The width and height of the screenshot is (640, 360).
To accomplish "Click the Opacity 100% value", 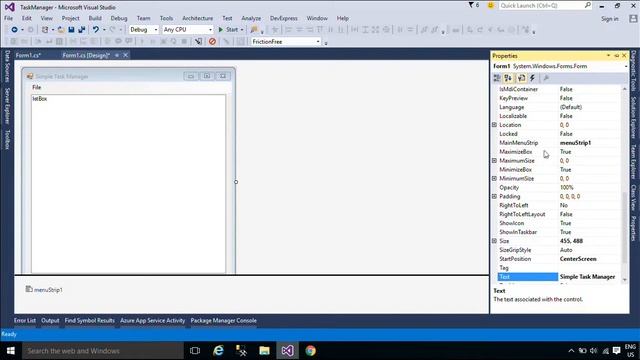I will [566, 187].
